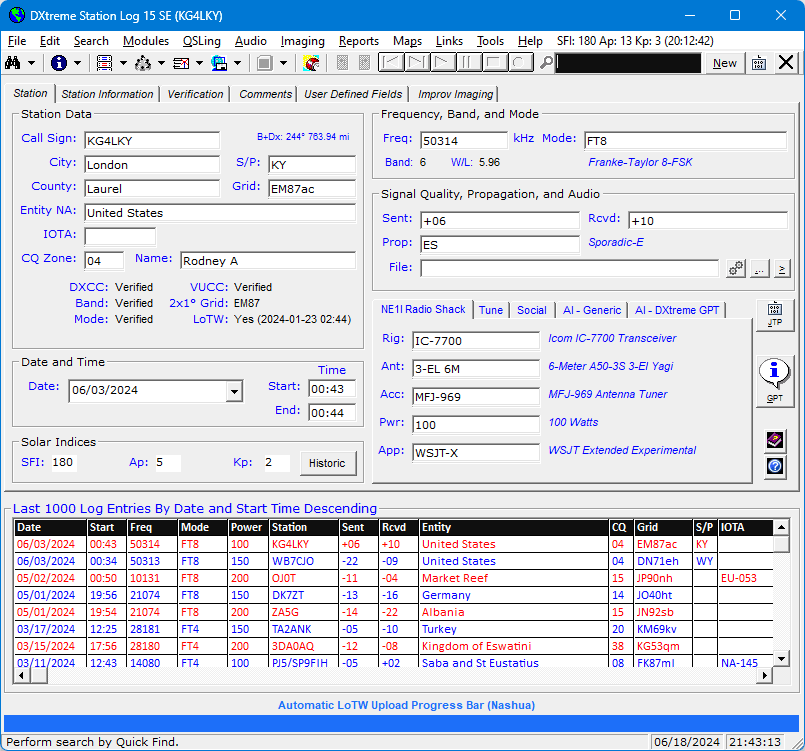This screenshot has height=751, width=805.
Task: Expand the Date dropdown calendar
Action: tap(234, 392)
